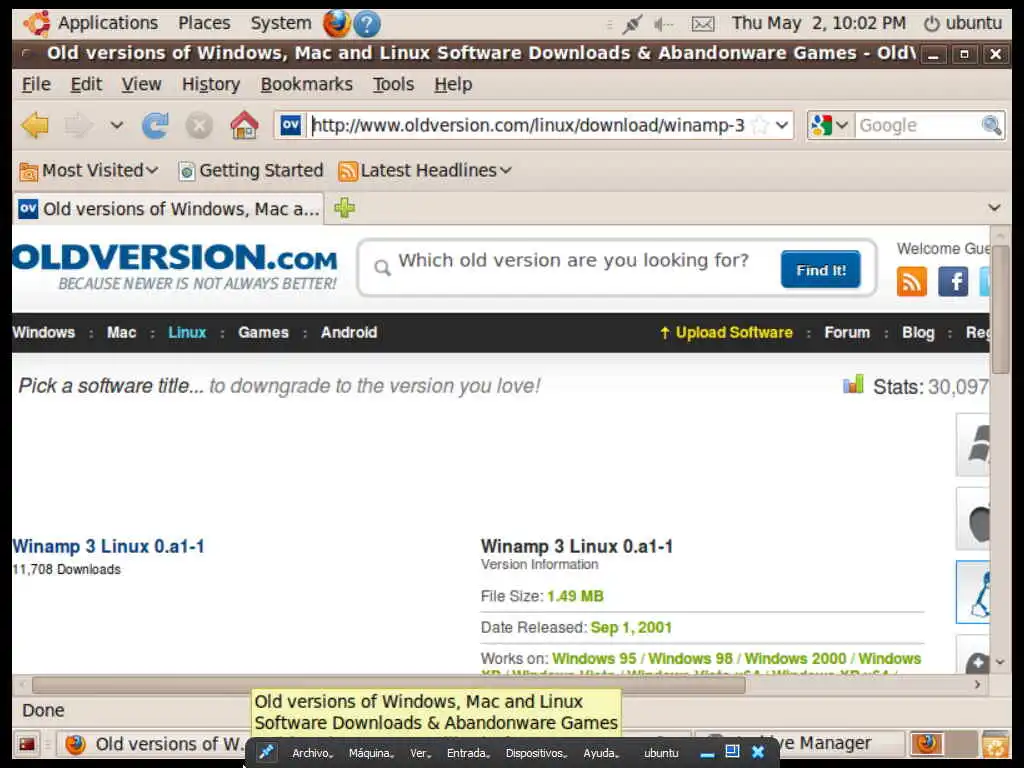
Task: Open the mail envelope indicator in the panel
Action: (x=703, y=24)
